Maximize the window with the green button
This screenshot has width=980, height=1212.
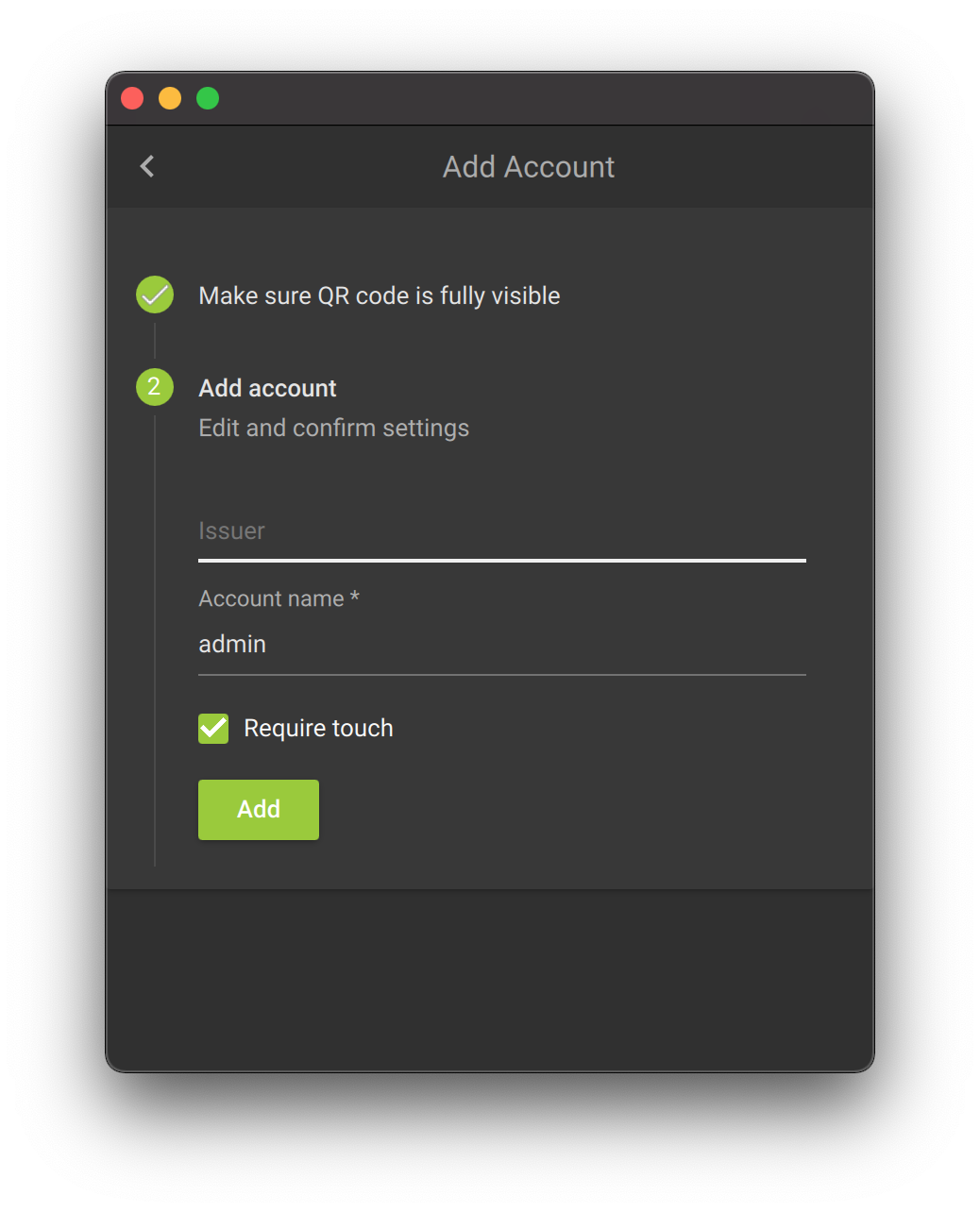[208, 98]
